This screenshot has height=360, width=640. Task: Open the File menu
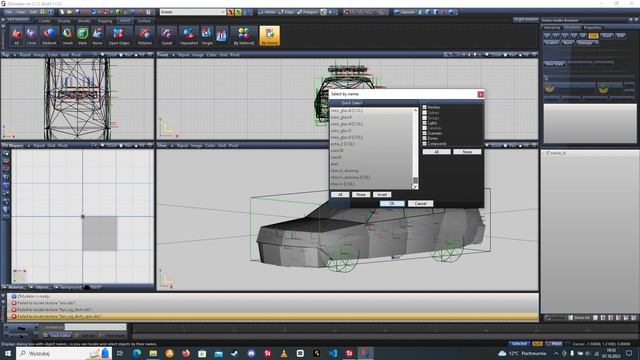point(9,12)
